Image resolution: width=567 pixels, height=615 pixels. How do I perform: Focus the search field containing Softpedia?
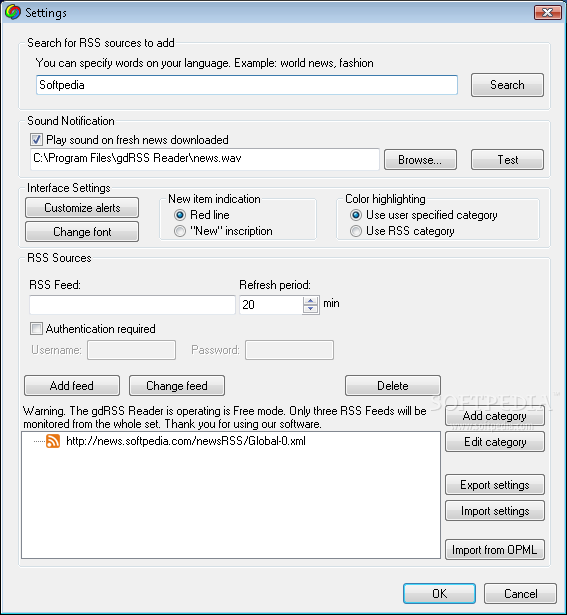[247, 85]
